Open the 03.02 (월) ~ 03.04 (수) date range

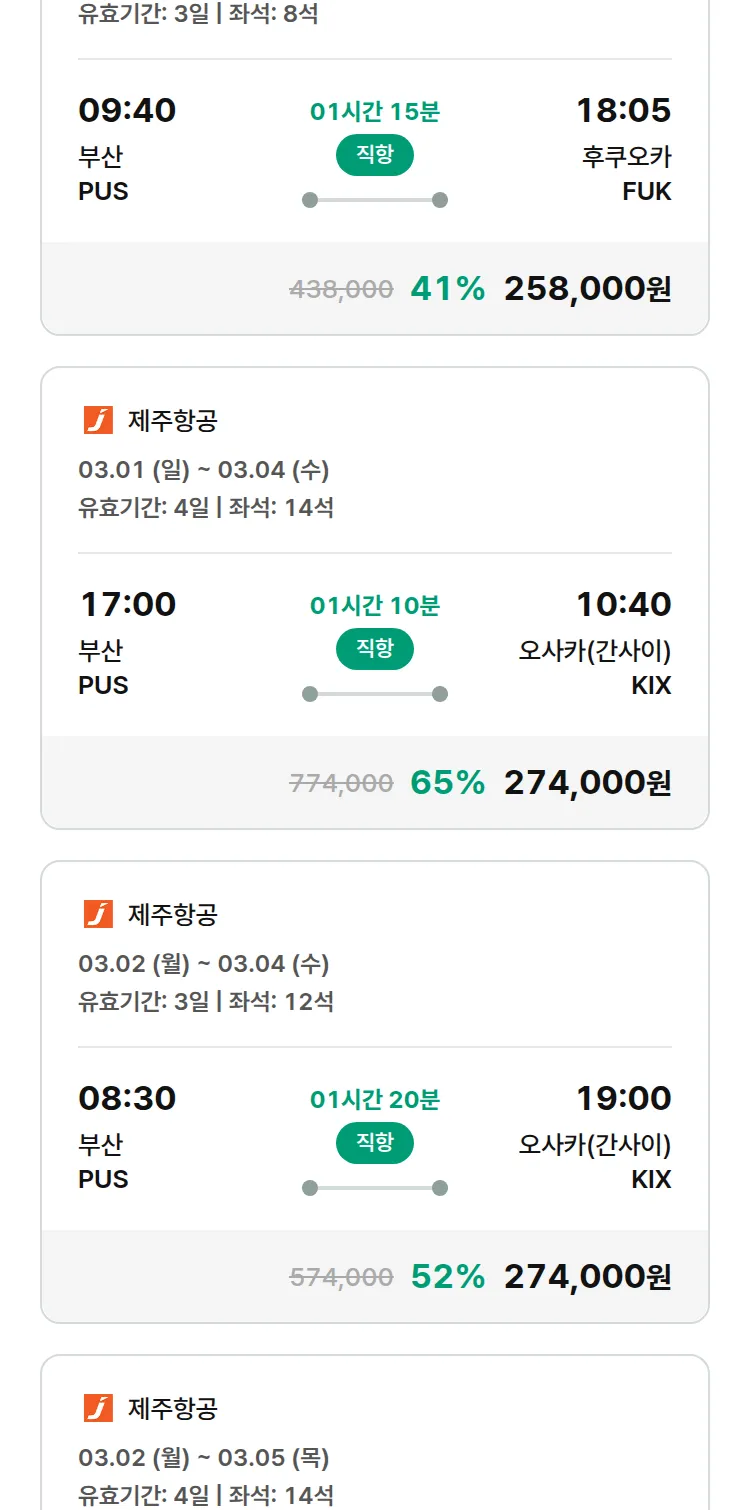coord(204,964)
